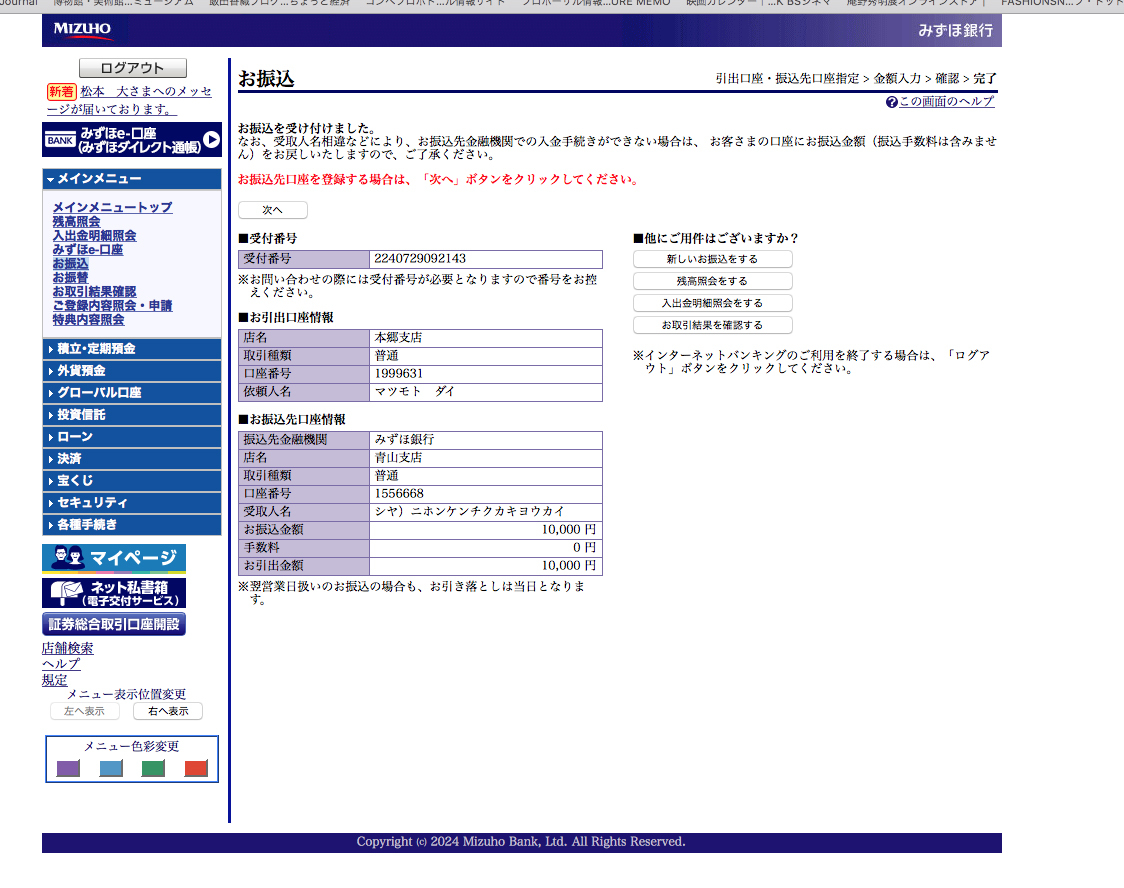
Task: Select the purple menu color swatch
Action: [x=68, y=768]
